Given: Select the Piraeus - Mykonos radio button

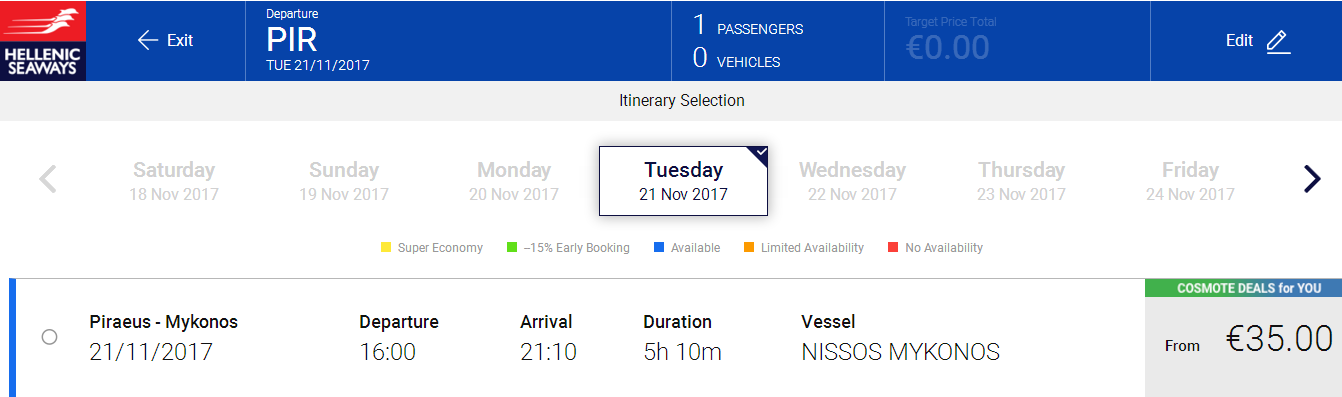Looking at the screenshot, I should tap(49, 338).
